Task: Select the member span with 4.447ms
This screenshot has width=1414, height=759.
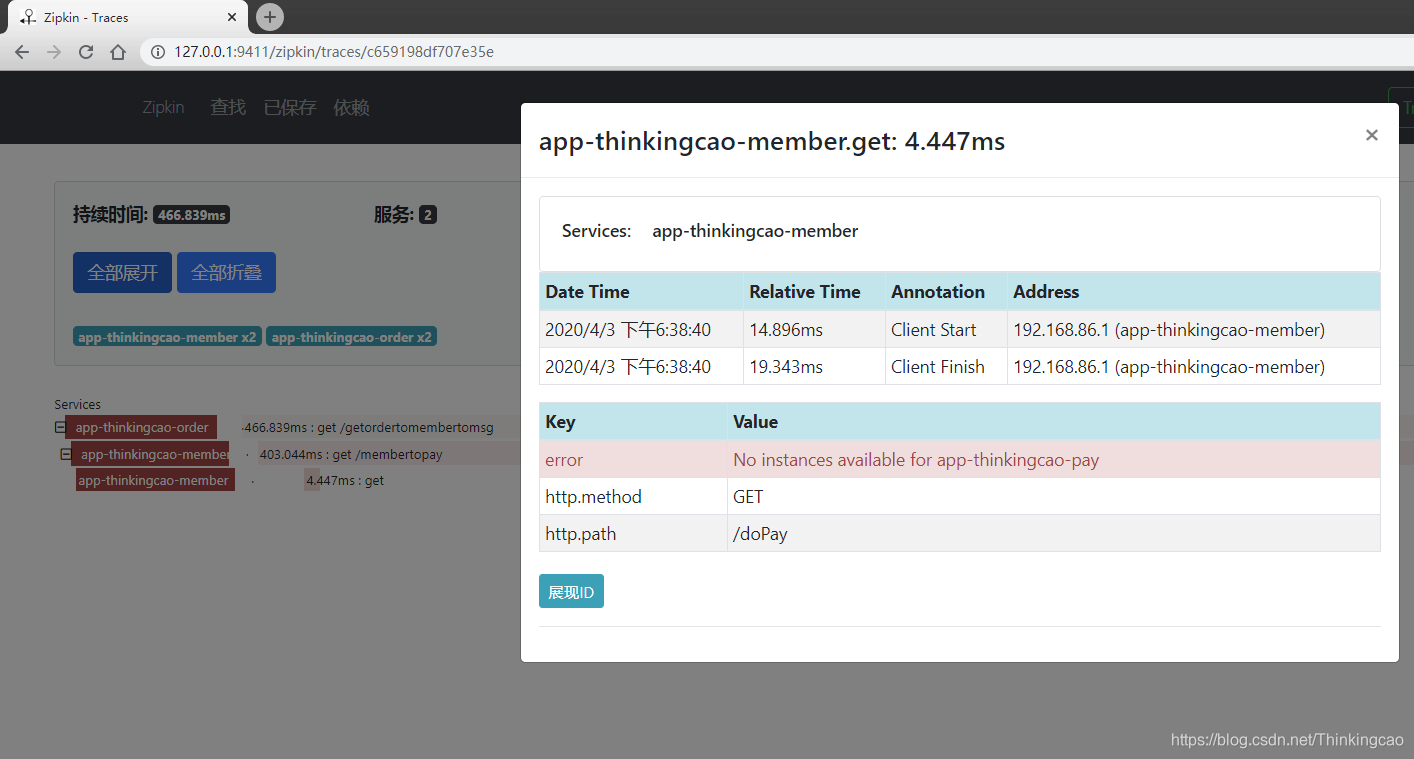Action: 155,480
